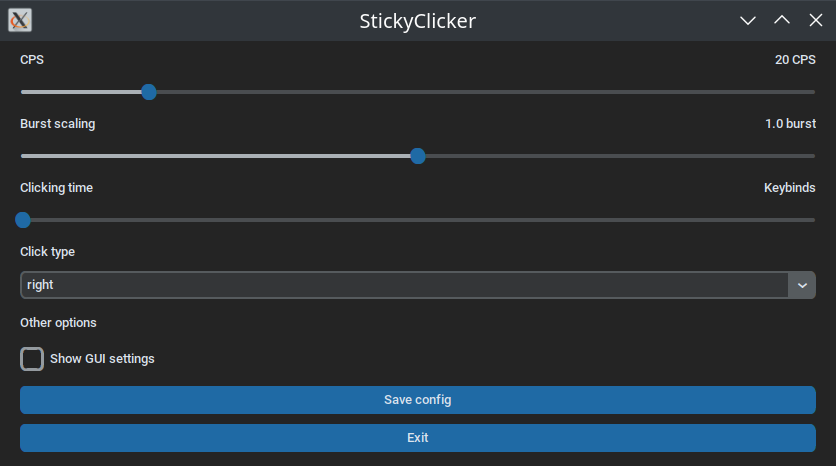Enable the Show GUI settings checkbox
This screenshot has height=466, width=836.
point(32,359)
